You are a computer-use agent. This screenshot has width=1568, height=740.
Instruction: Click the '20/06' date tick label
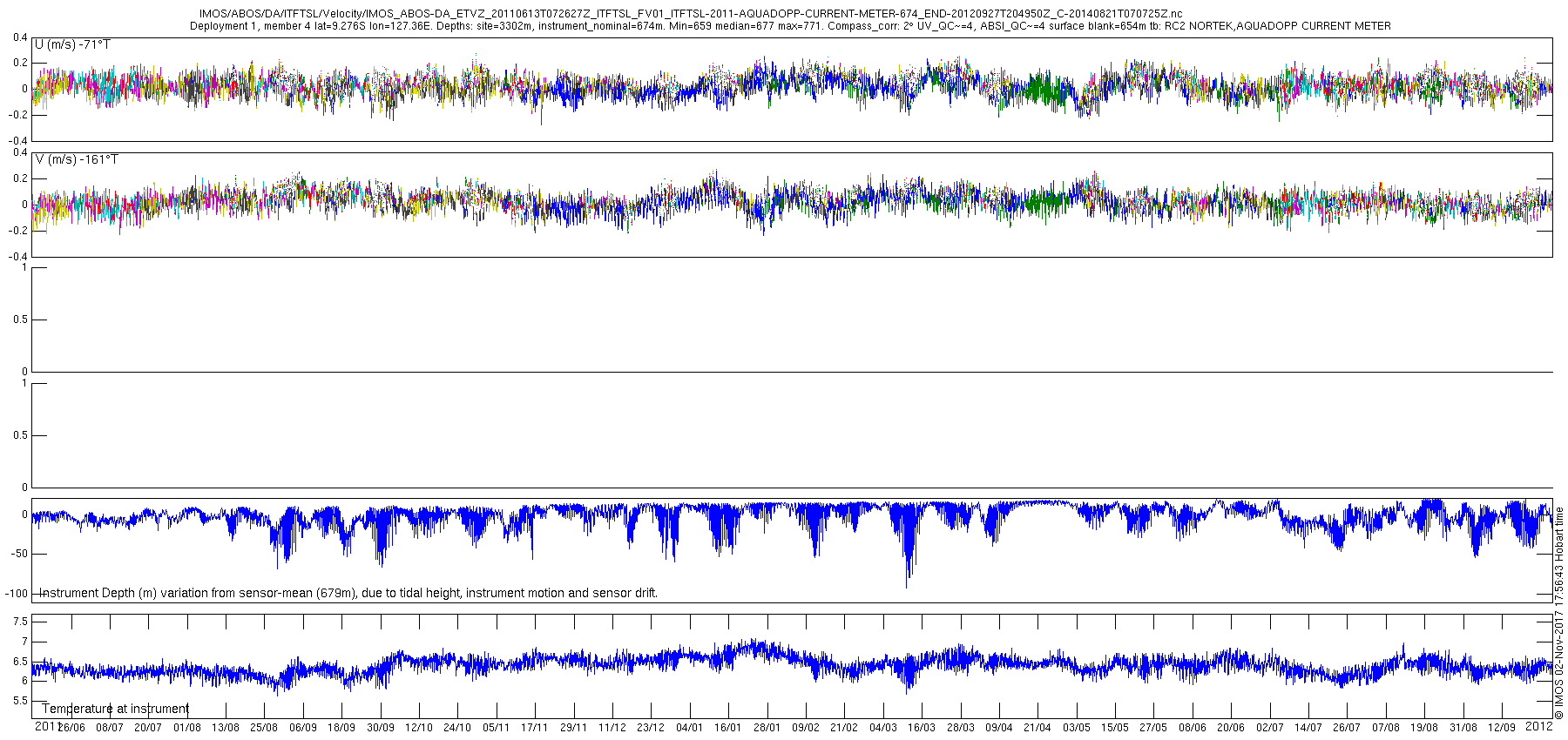pos(1230,728)
